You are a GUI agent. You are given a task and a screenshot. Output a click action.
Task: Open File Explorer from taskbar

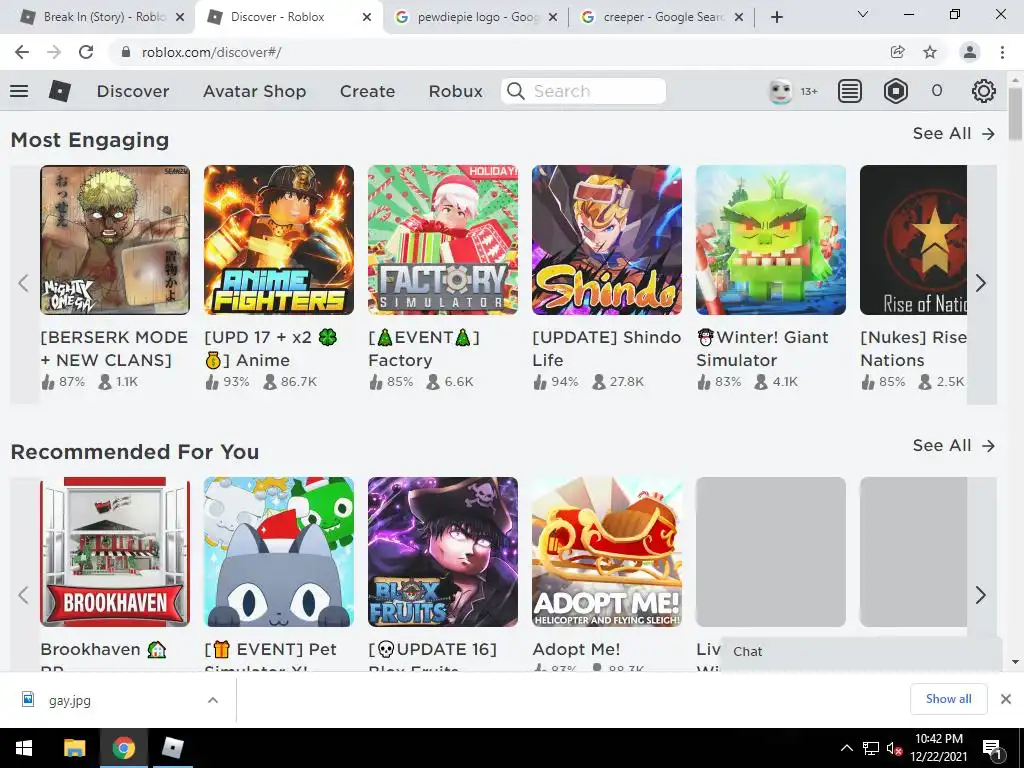click(74, 748)
